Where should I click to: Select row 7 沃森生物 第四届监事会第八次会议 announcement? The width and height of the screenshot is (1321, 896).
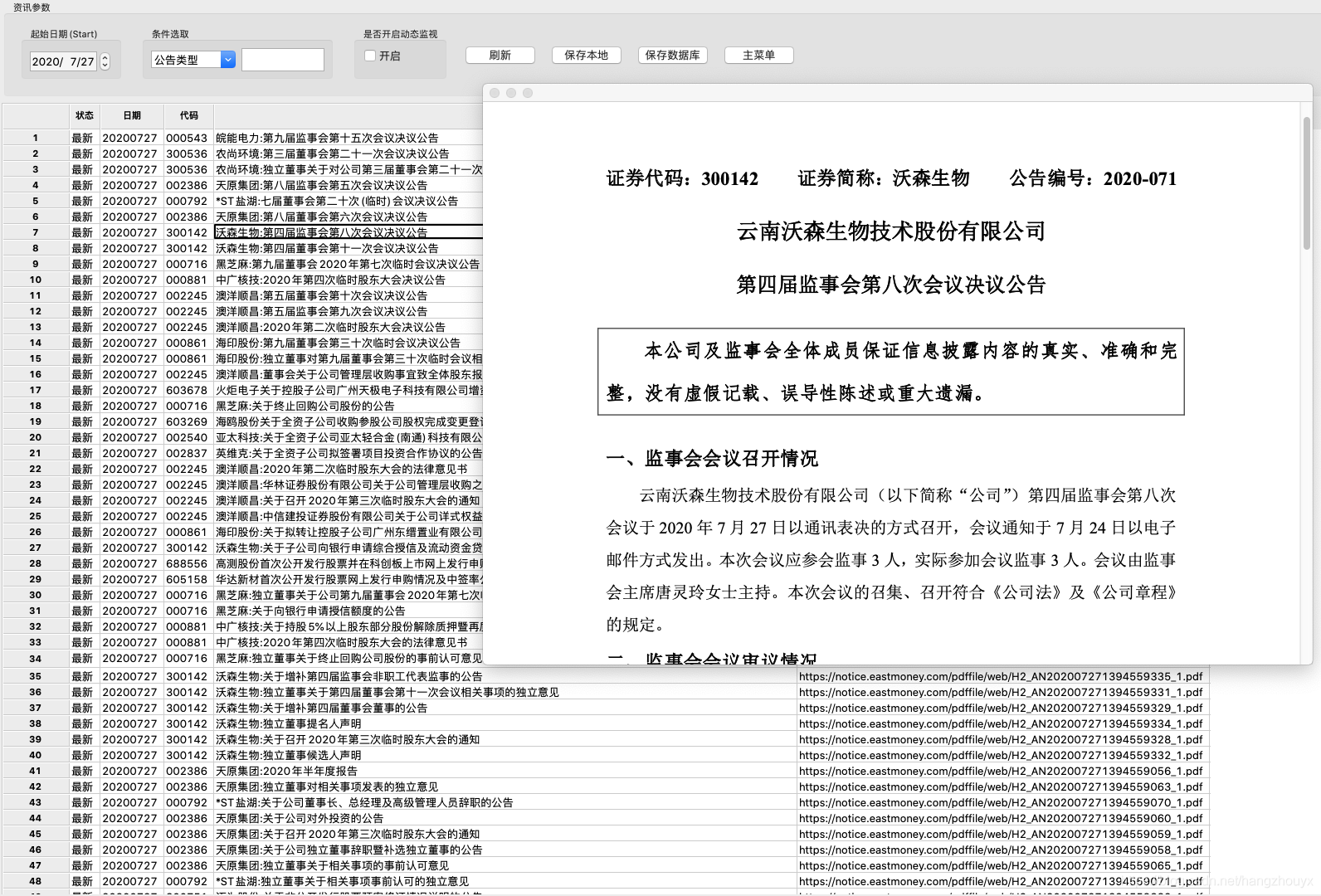pos(349,232)
